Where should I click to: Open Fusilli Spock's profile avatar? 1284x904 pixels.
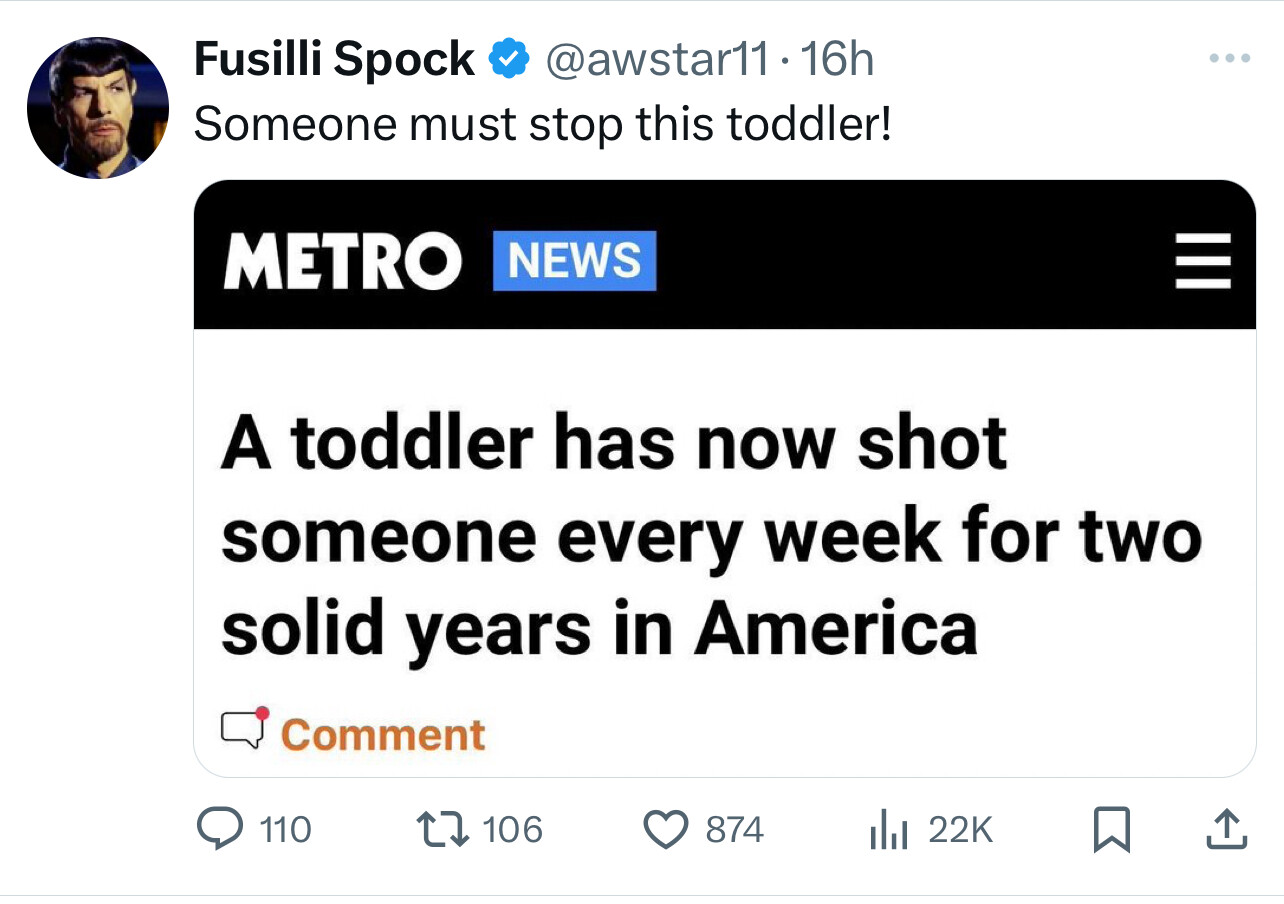click(98, 108)
